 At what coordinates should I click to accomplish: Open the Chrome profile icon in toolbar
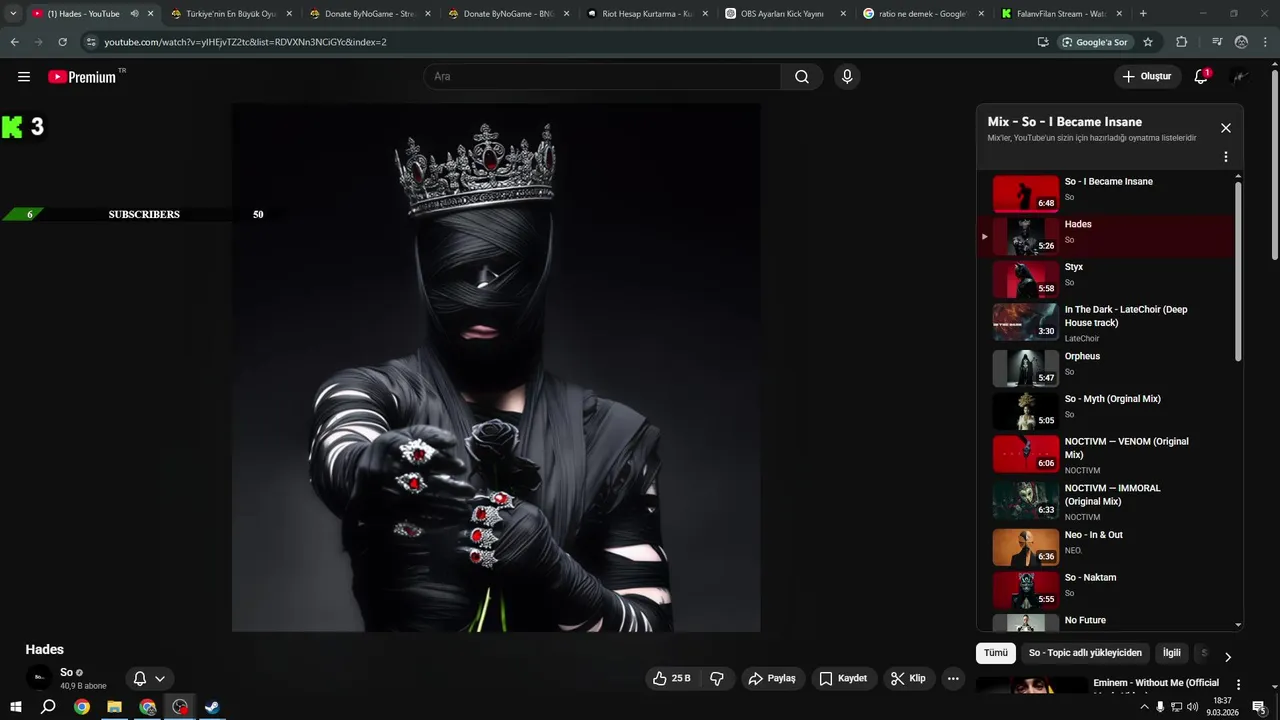point(1241,42)
